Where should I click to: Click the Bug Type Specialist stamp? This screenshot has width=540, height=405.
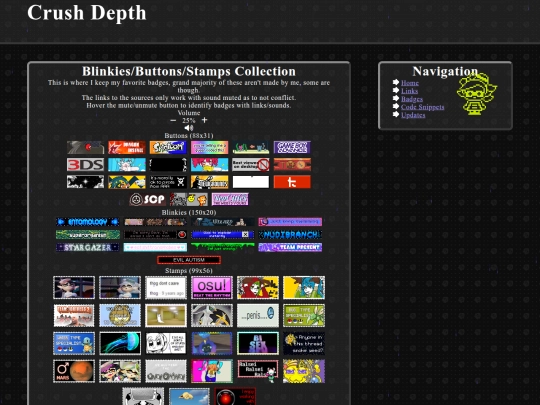tap(304, 315)
